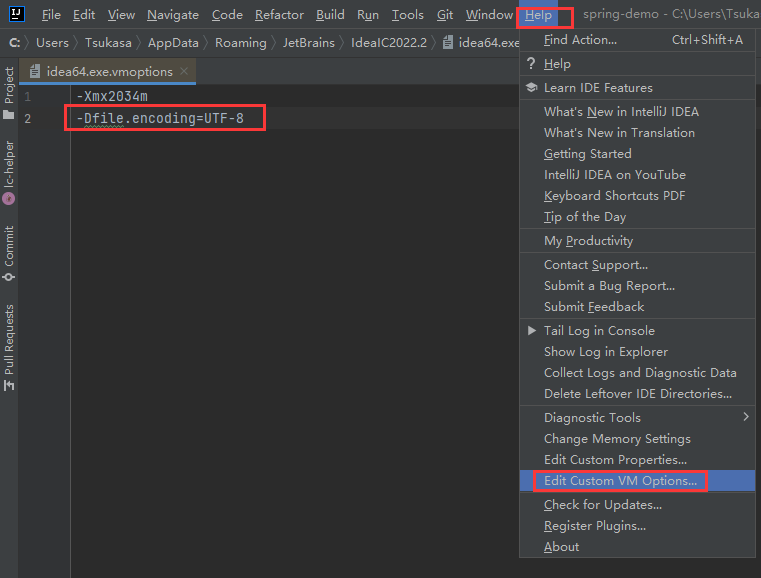Open the Run menu
The image size is (761, 578).
tap(368, 15)
